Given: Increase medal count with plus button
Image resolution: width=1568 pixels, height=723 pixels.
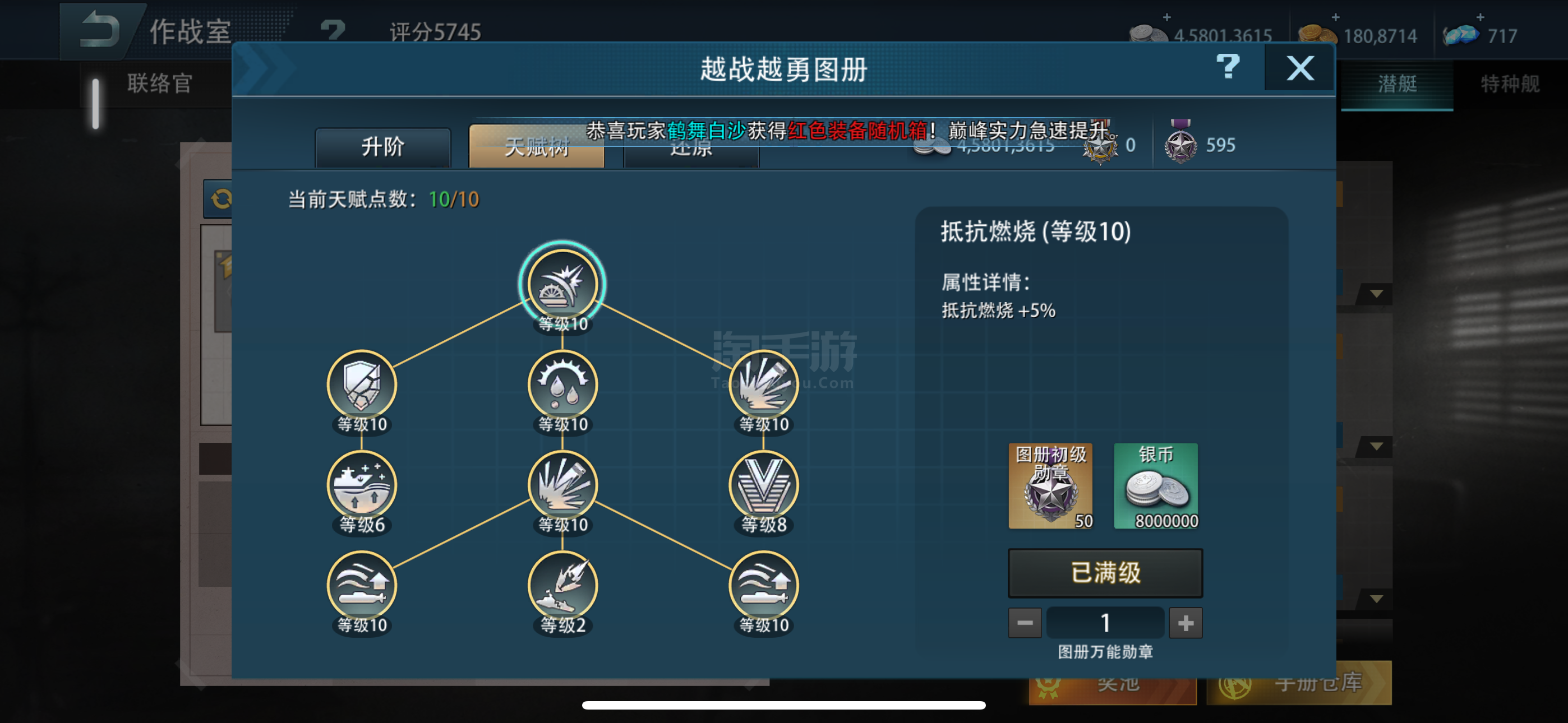Looking at the screenshot, I should tap(1185, 623).
